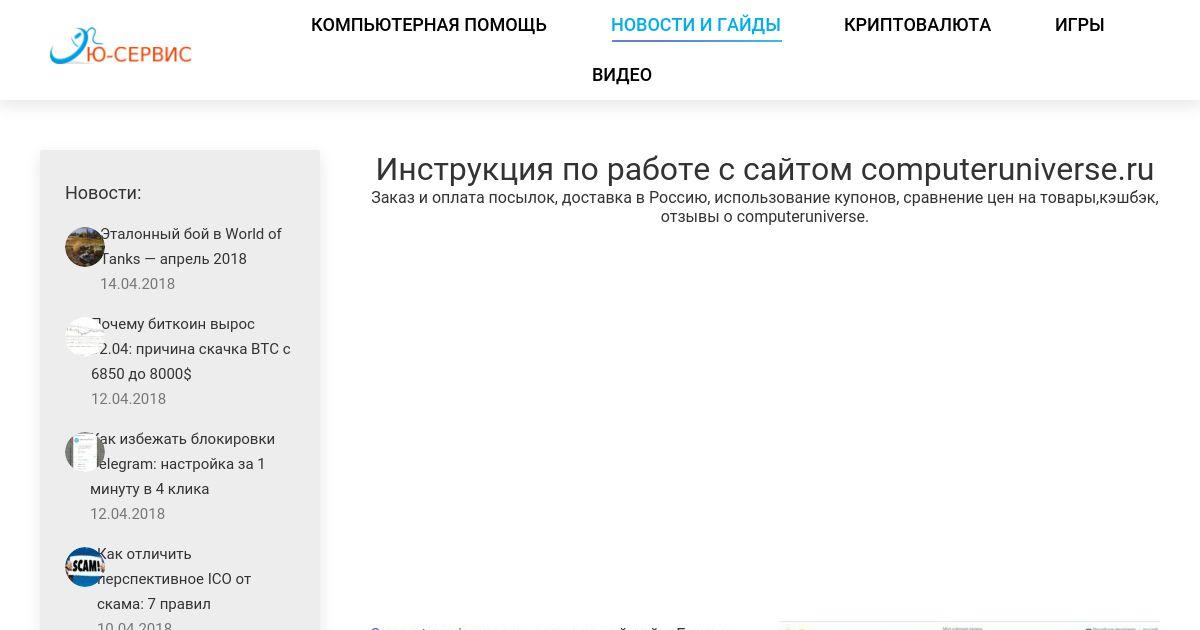The width and height of the screenshot is (1200, 630).
Task: Go to the Криптовалюта section
Action: (917, 25)
